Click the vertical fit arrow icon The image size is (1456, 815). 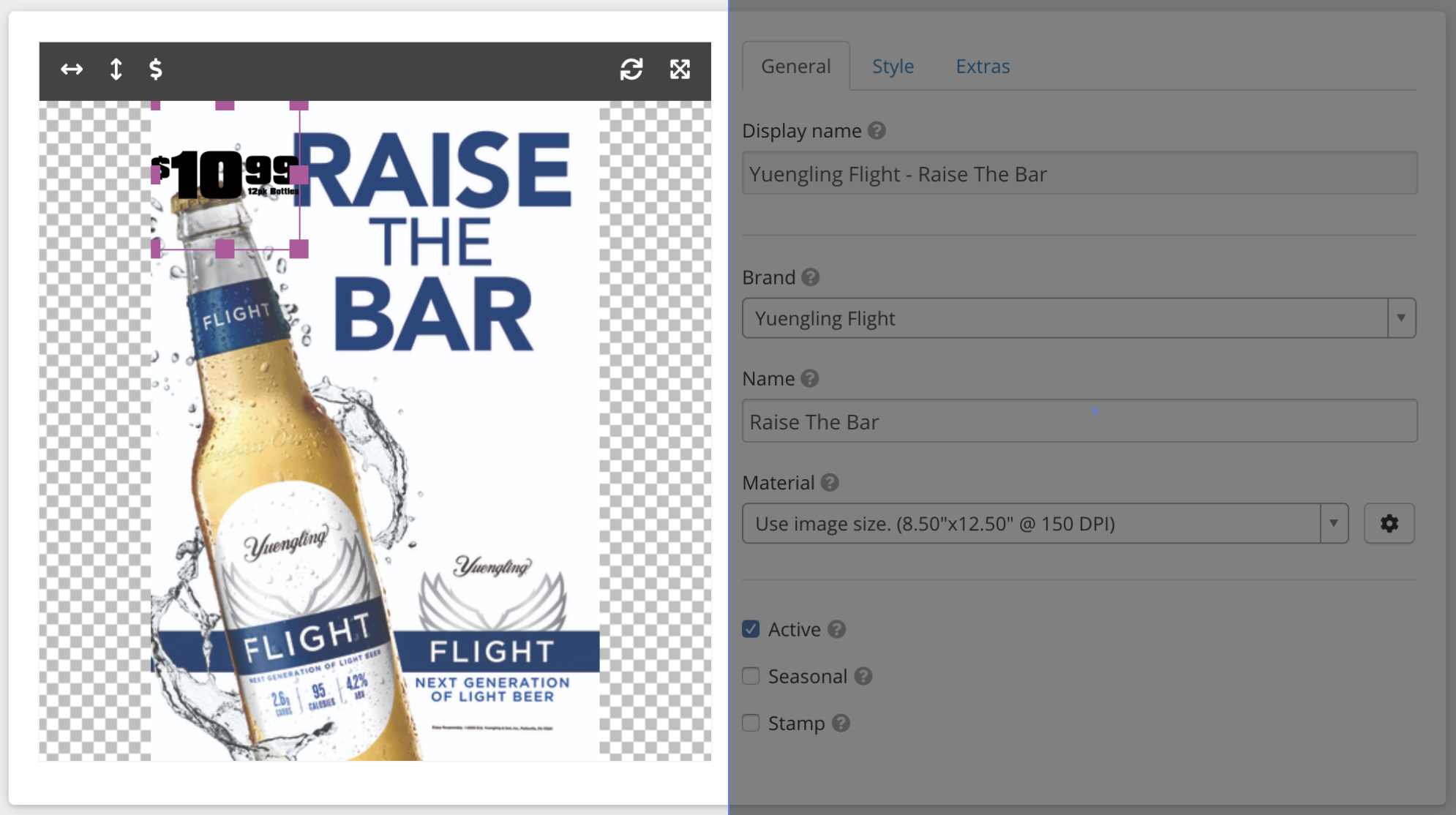[x=116, y=70]
